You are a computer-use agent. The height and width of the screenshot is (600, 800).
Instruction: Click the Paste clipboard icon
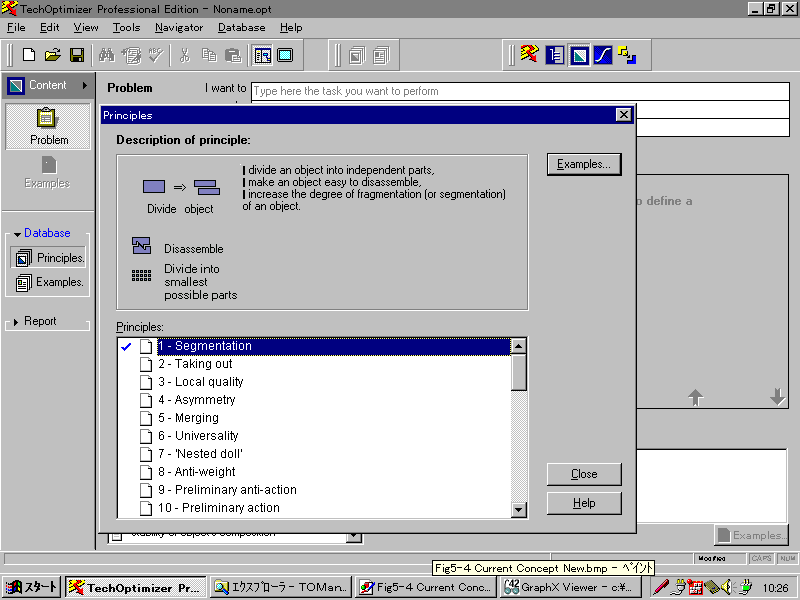(233, 55)
